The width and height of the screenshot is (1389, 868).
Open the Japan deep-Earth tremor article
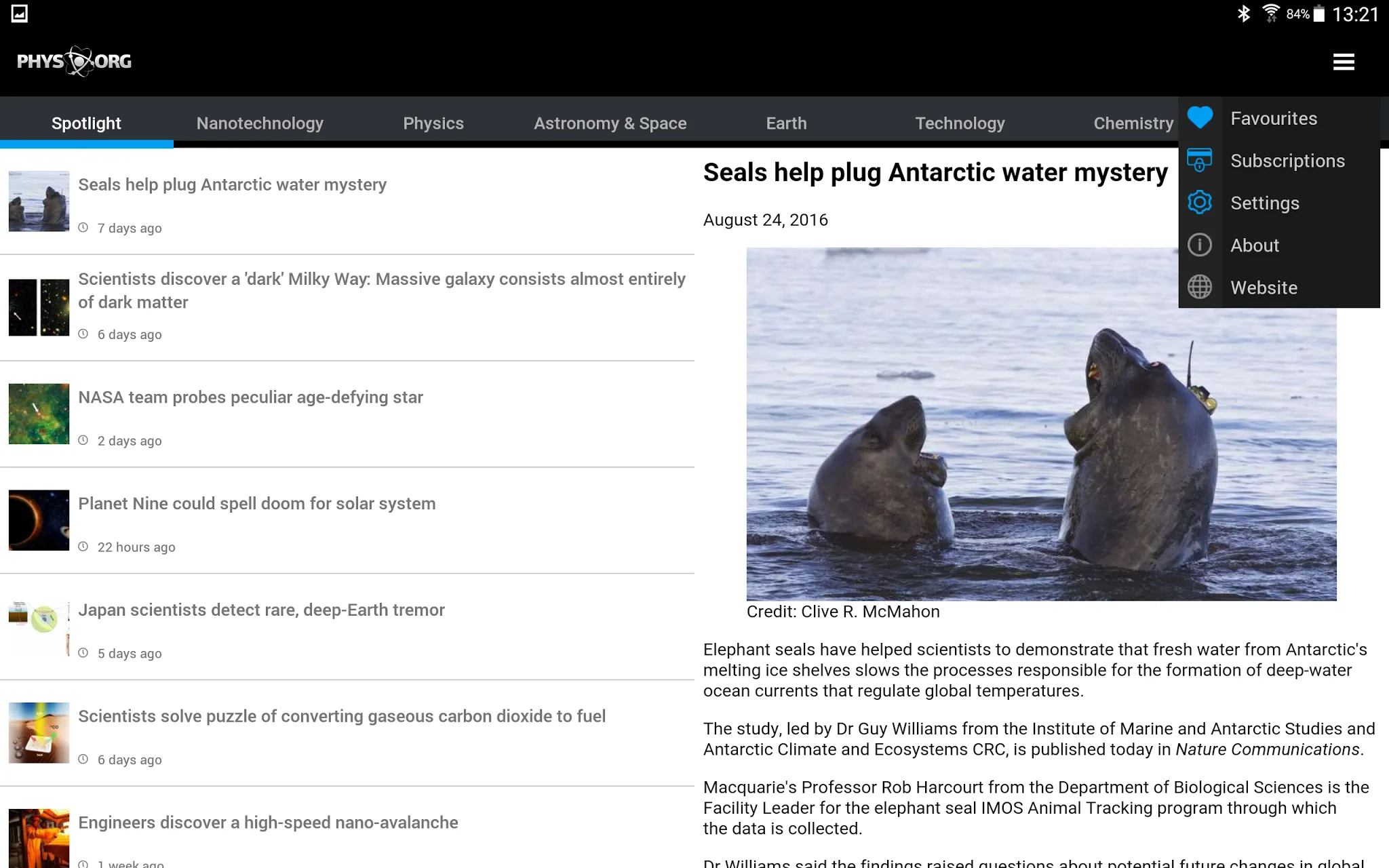point(347,627)
